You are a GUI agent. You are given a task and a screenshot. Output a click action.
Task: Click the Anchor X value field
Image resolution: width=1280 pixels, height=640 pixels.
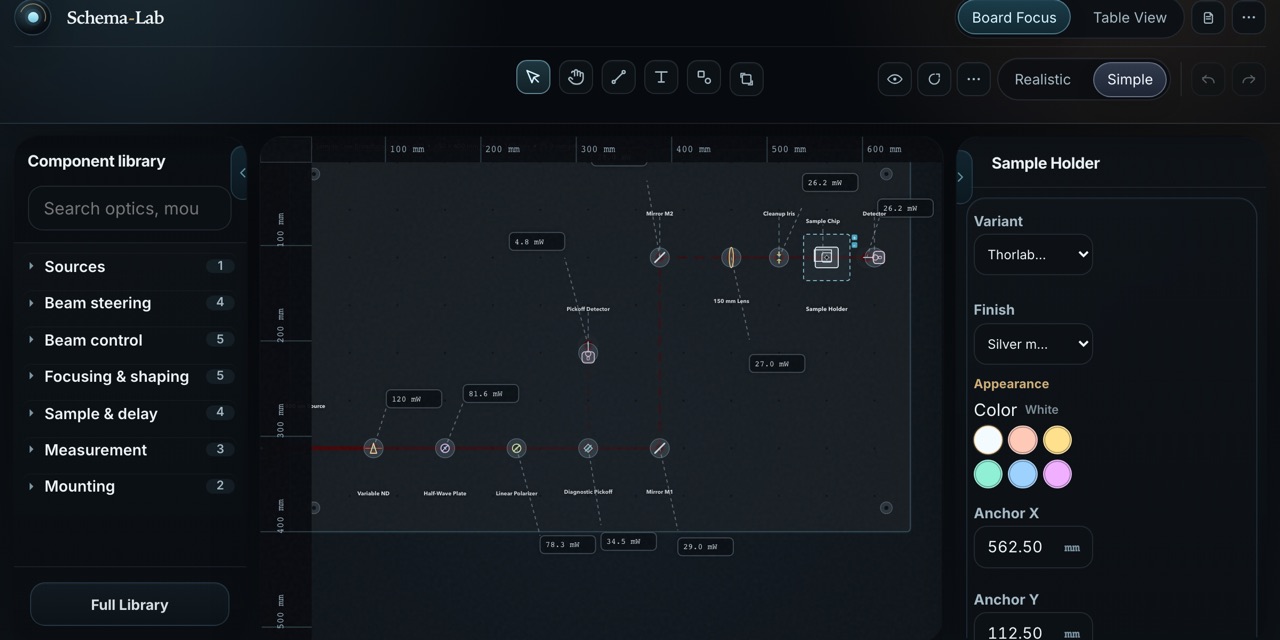click(1033, 547)
